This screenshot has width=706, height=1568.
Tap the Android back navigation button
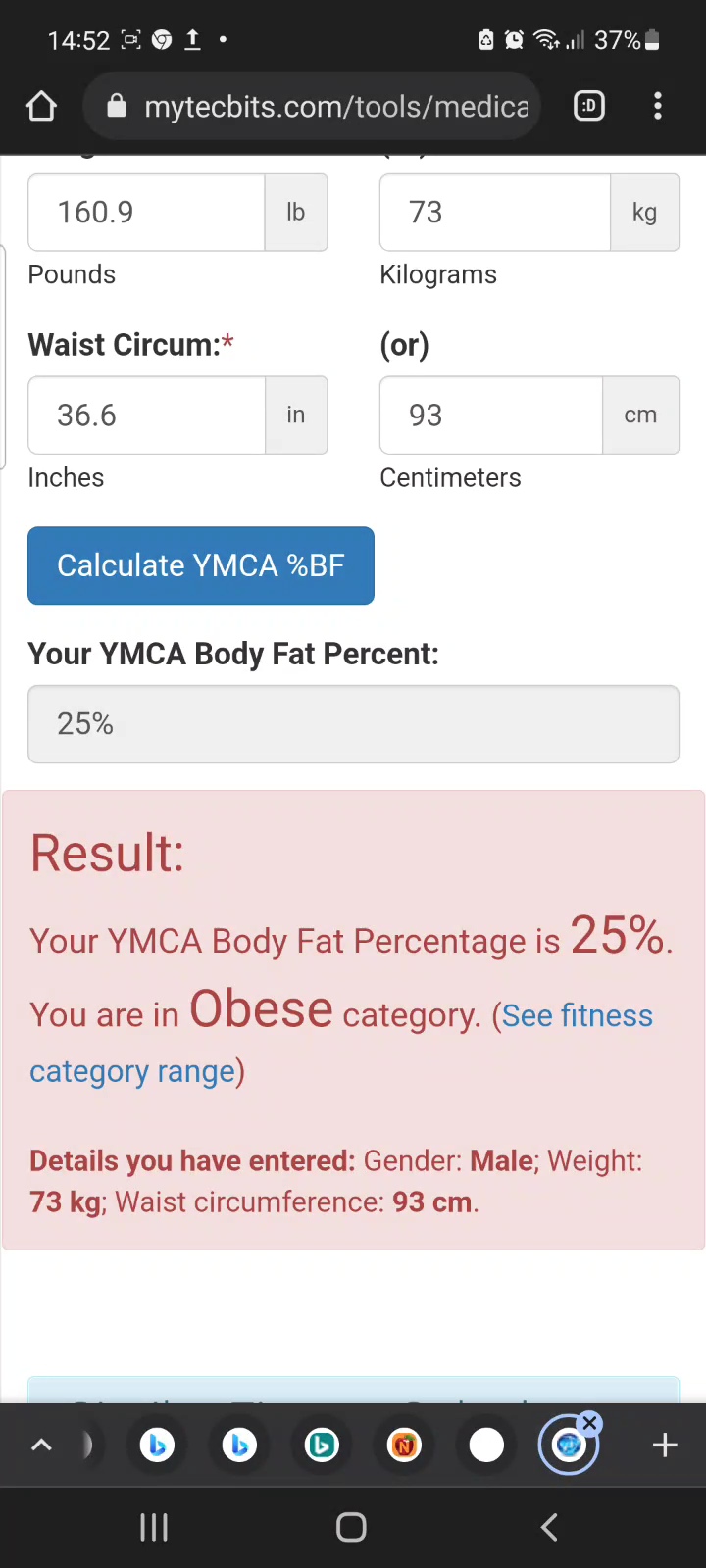pyautogui.click(x=550, y=1527)
